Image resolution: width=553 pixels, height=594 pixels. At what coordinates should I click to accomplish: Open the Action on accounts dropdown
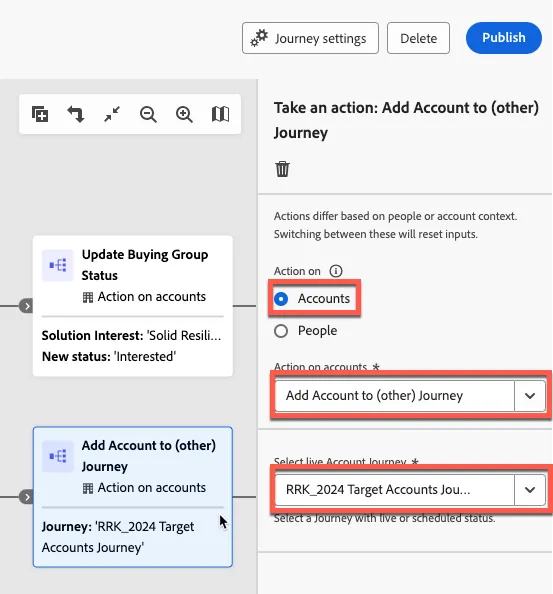coord(410,395)
